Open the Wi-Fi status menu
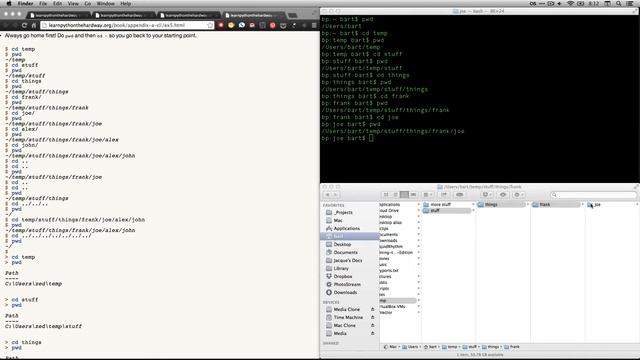 pyautogui.click(x=570, y=4)
